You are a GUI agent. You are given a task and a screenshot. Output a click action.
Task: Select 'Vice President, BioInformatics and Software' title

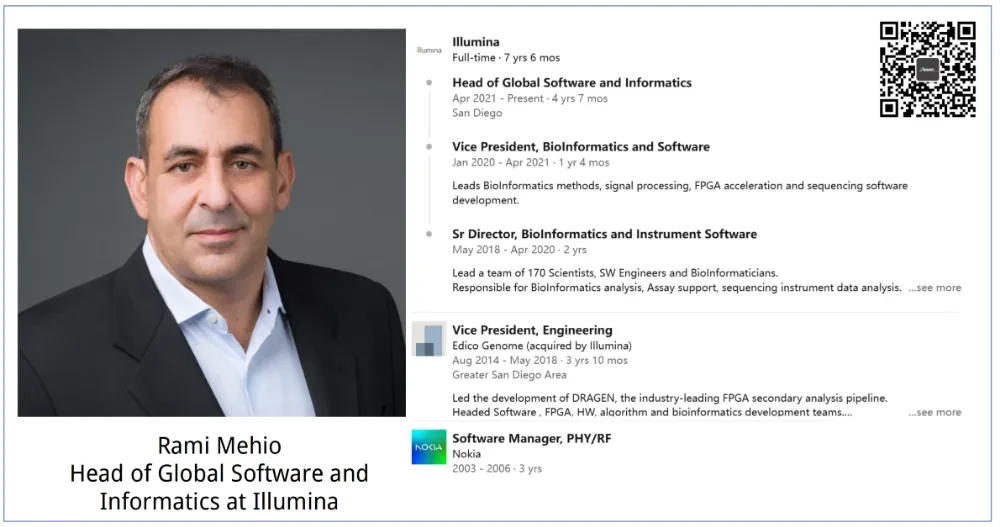pos(581,147)
